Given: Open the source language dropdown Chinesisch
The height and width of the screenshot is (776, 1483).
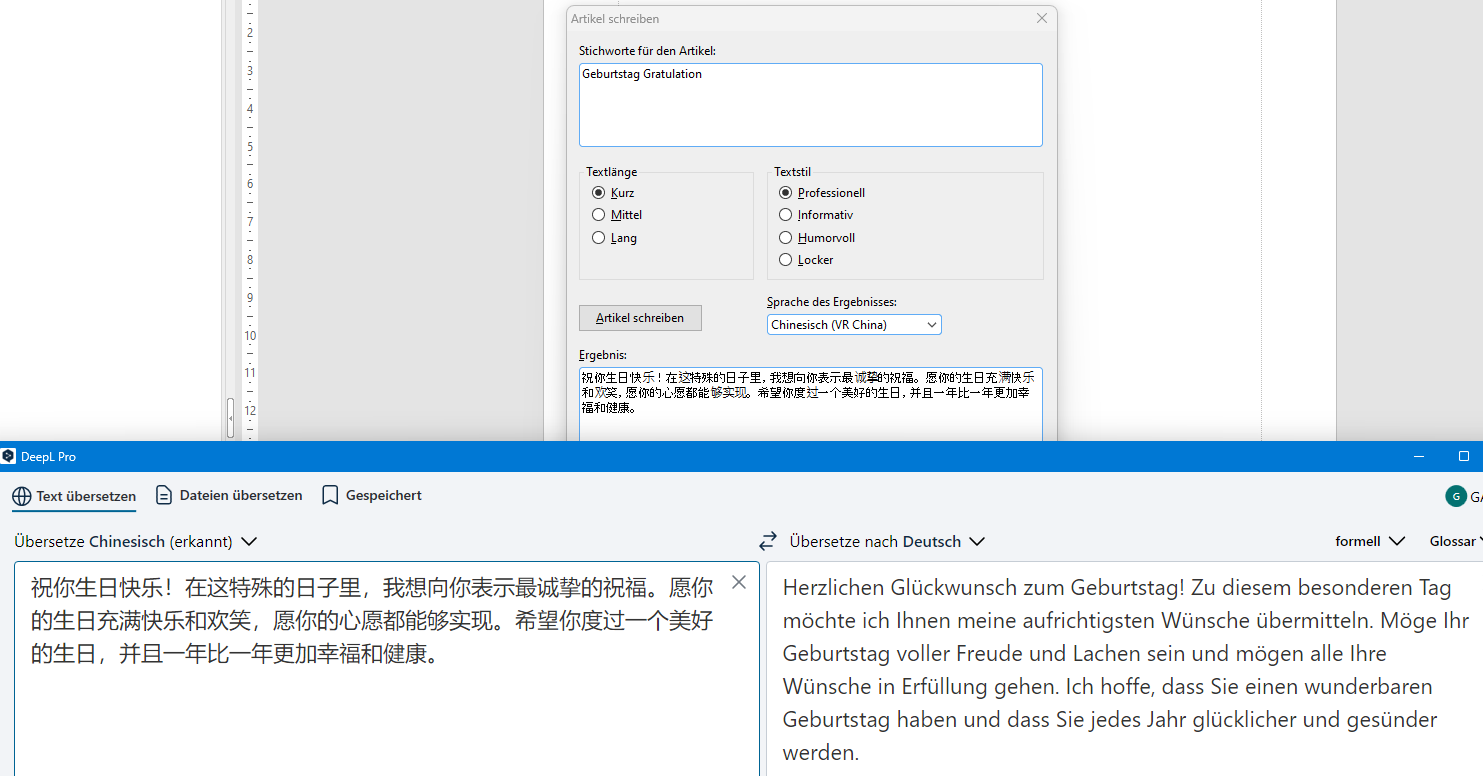Looking at the screenshot, I should tap(136, 541).
